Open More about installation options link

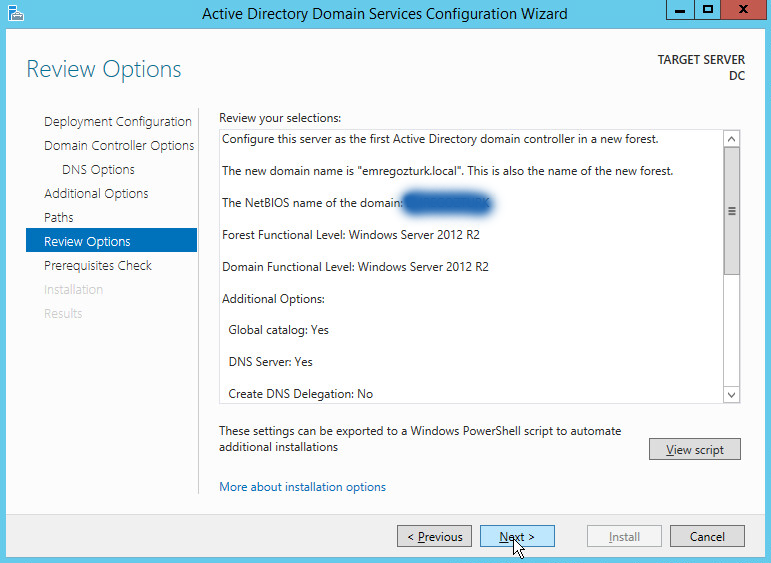click(302, 487)
